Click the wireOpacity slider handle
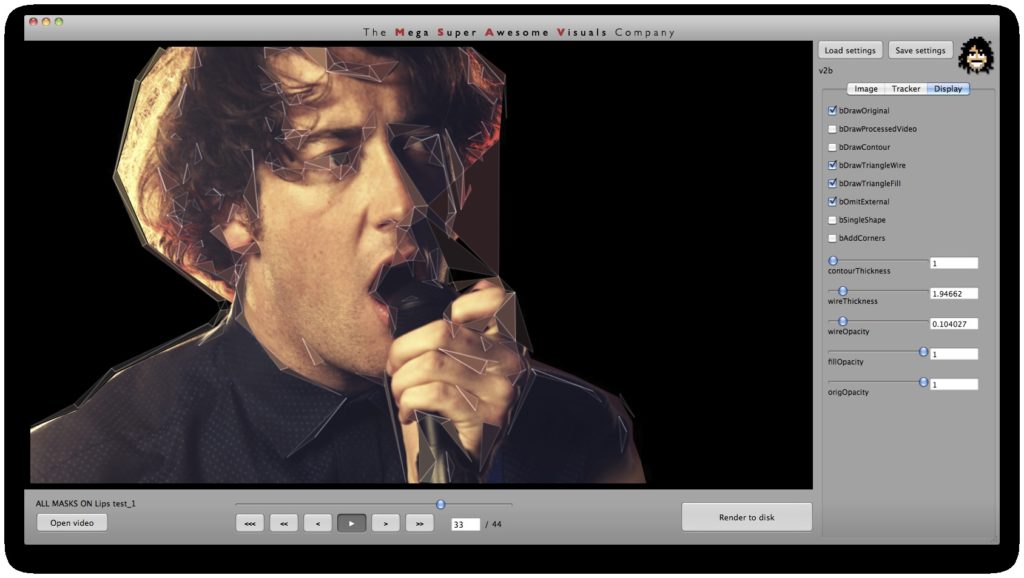Screen dimensions: 1024x578 pyautogui.click(x=842, y=321)
